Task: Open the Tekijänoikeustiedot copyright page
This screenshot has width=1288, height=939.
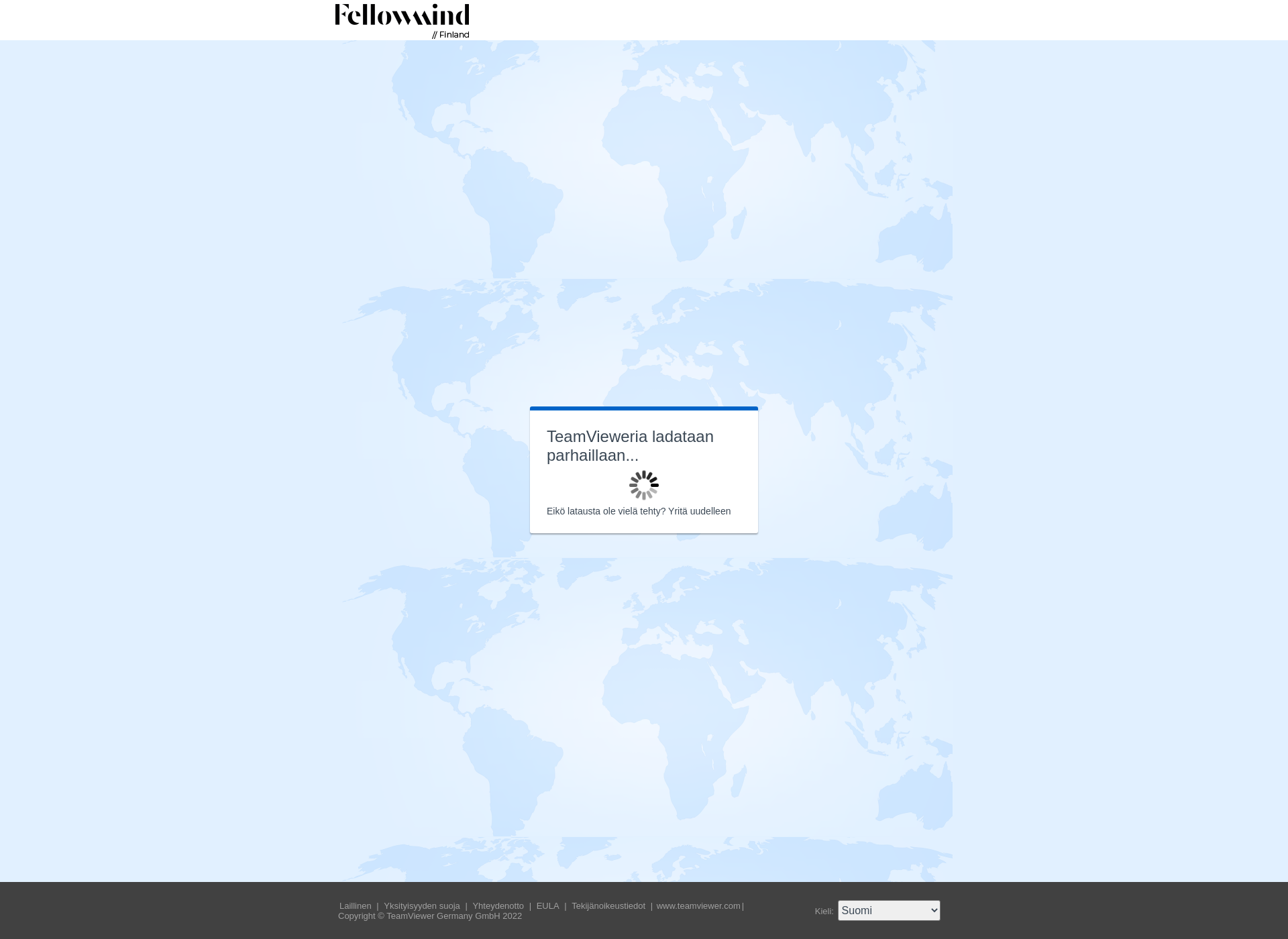Action: [x=607, y=905]
